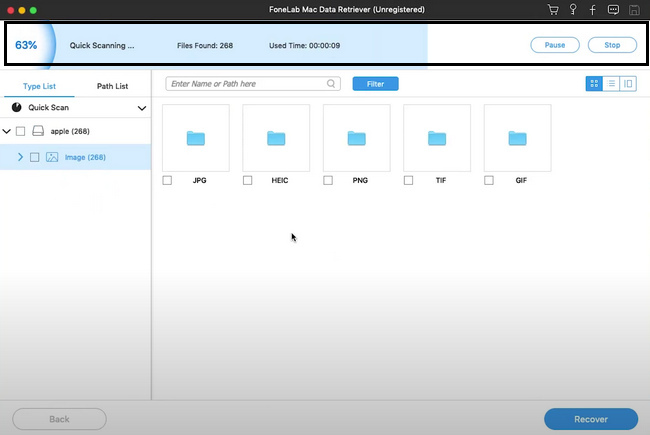
Task: Tick the apple drive checkbox
Action: coord(20,131)
